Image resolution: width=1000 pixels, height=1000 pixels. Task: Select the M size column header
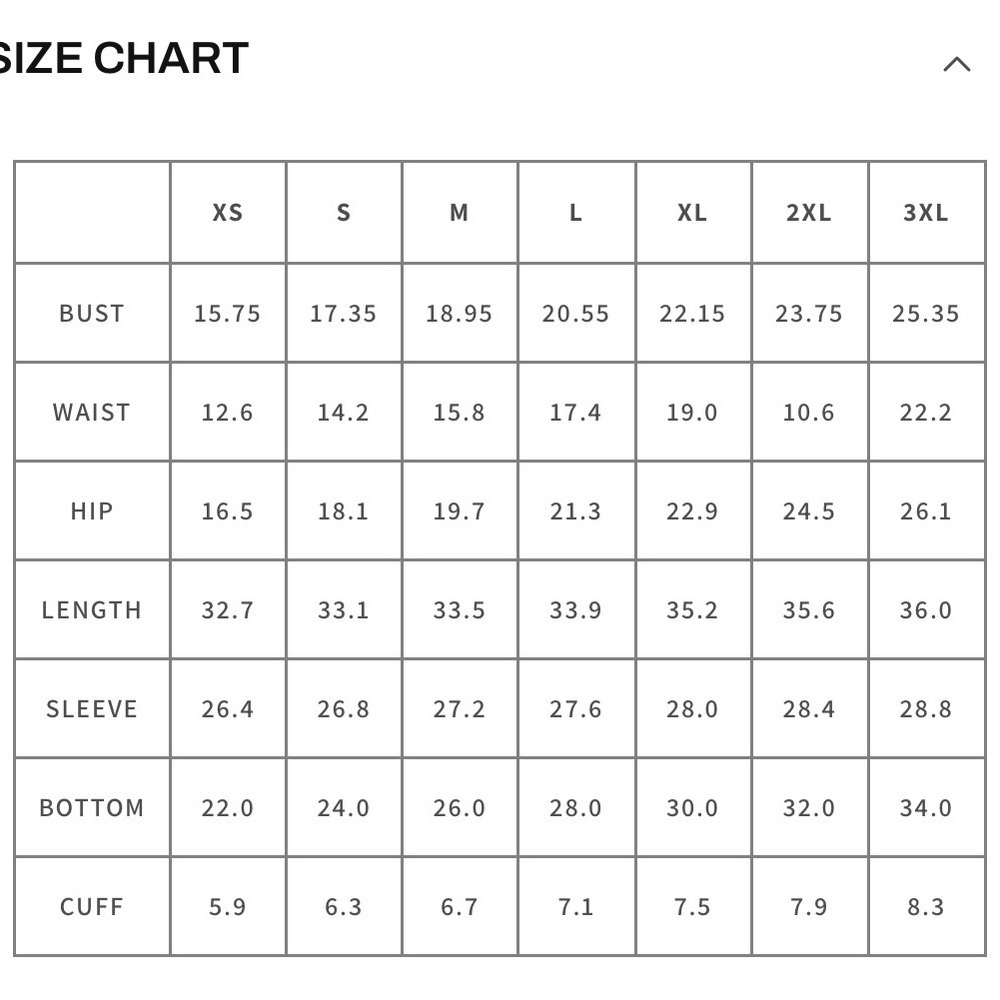coord(459,213)
